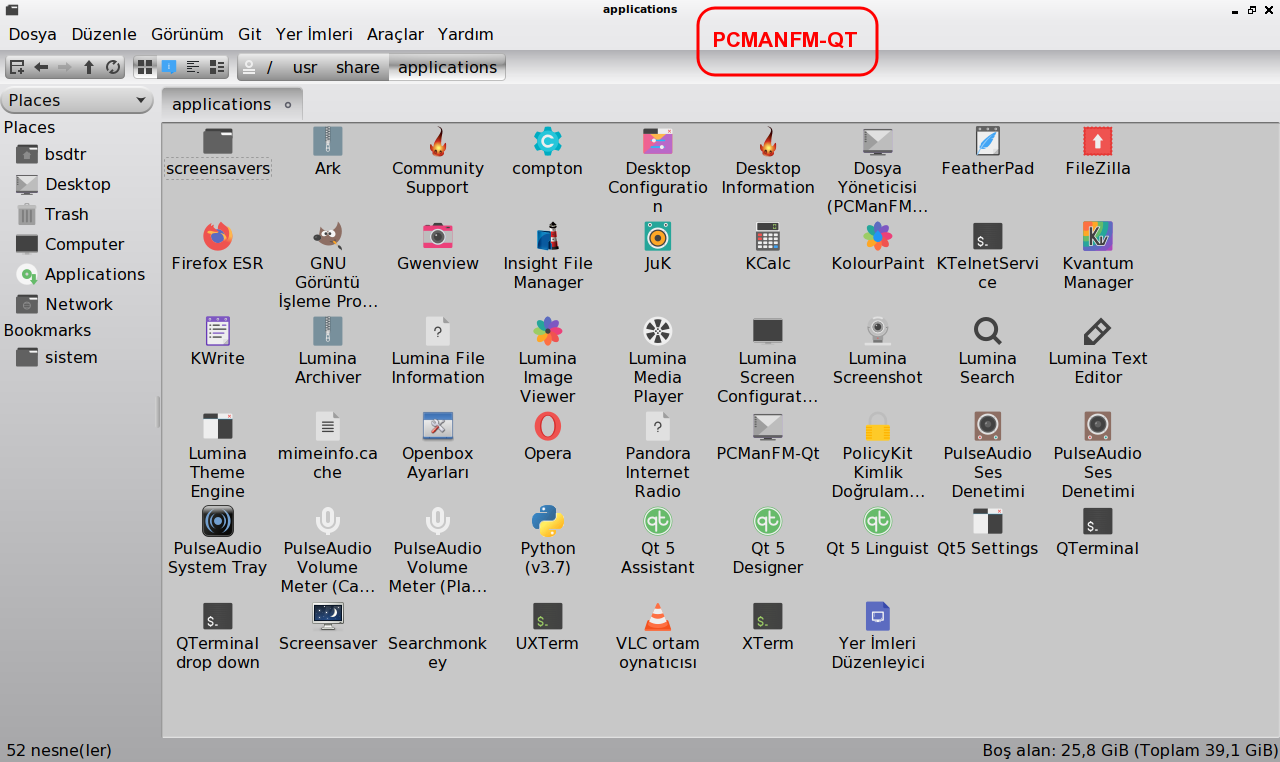The height and width of the screenshot is (762, 1280).
Task: Select the PulseAudio System Tray icon
Action: (217, 521)
